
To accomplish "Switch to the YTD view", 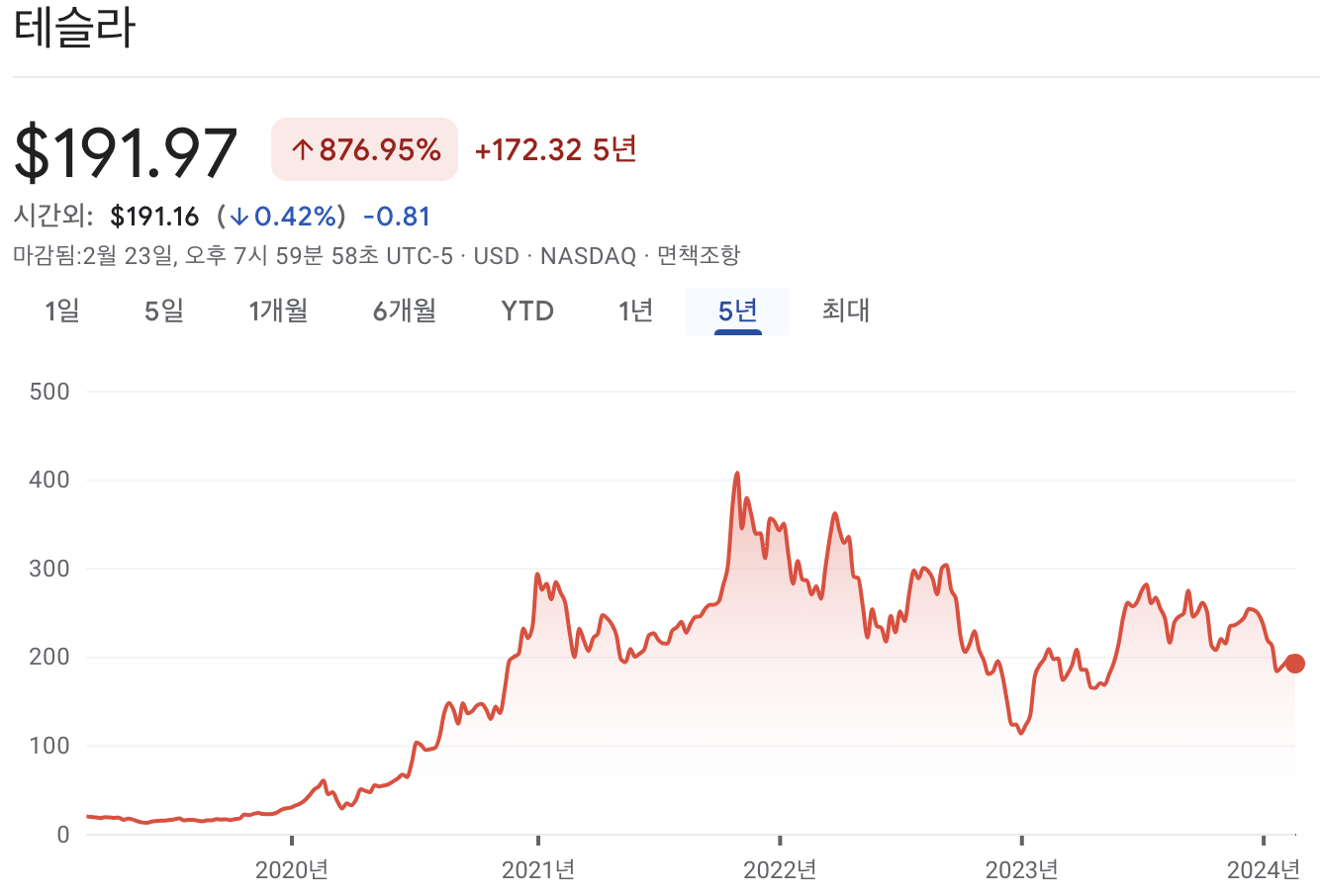I will (525, 311).
